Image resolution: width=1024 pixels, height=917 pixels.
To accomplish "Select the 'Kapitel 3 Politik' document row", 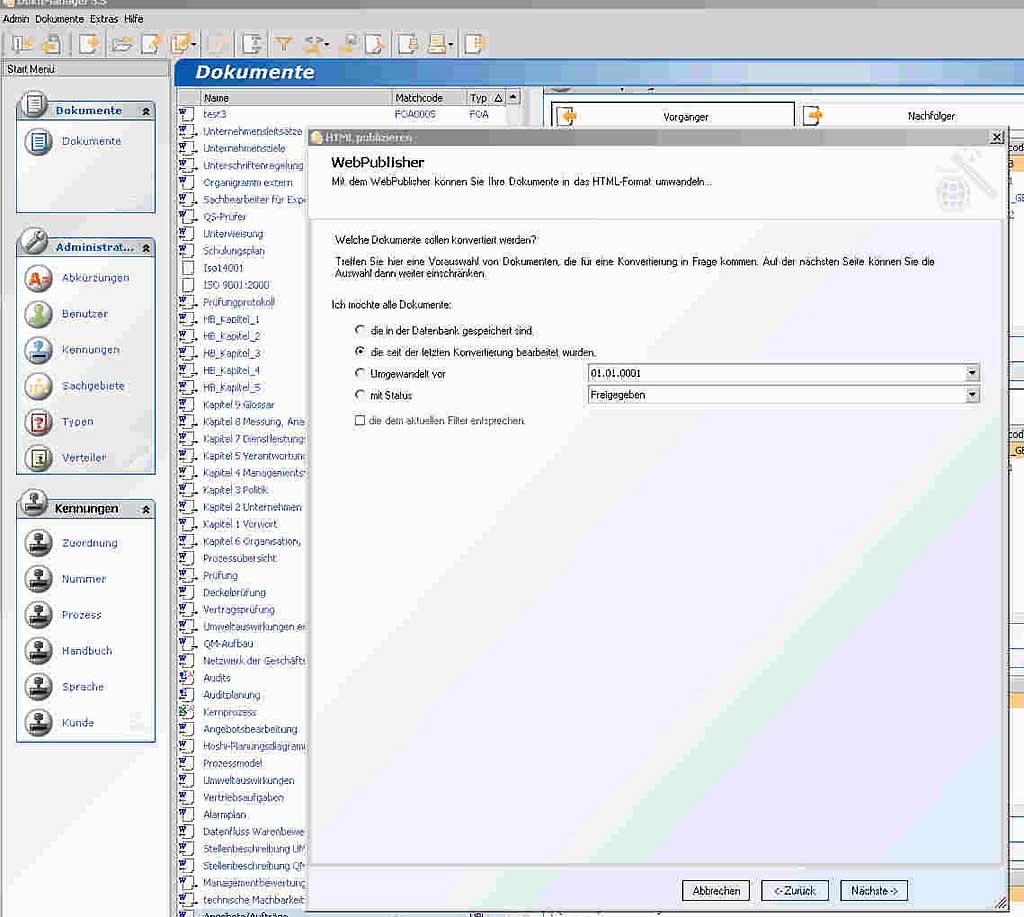I will (235, 490).
